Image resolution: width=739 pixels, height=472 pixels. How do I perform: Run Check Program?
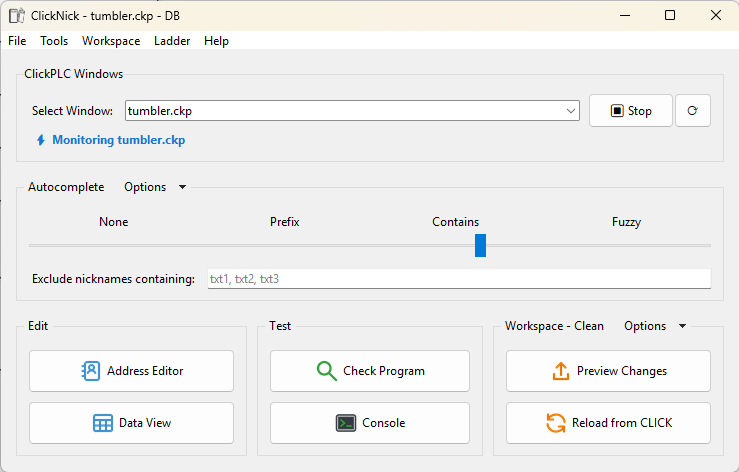(370, 371)
